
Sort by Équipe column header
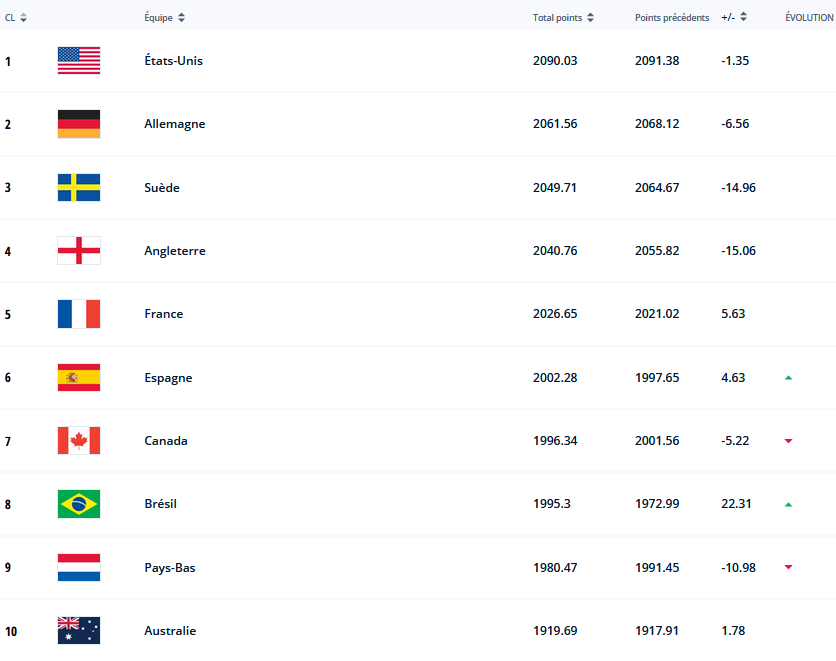[x=165, y=18]
